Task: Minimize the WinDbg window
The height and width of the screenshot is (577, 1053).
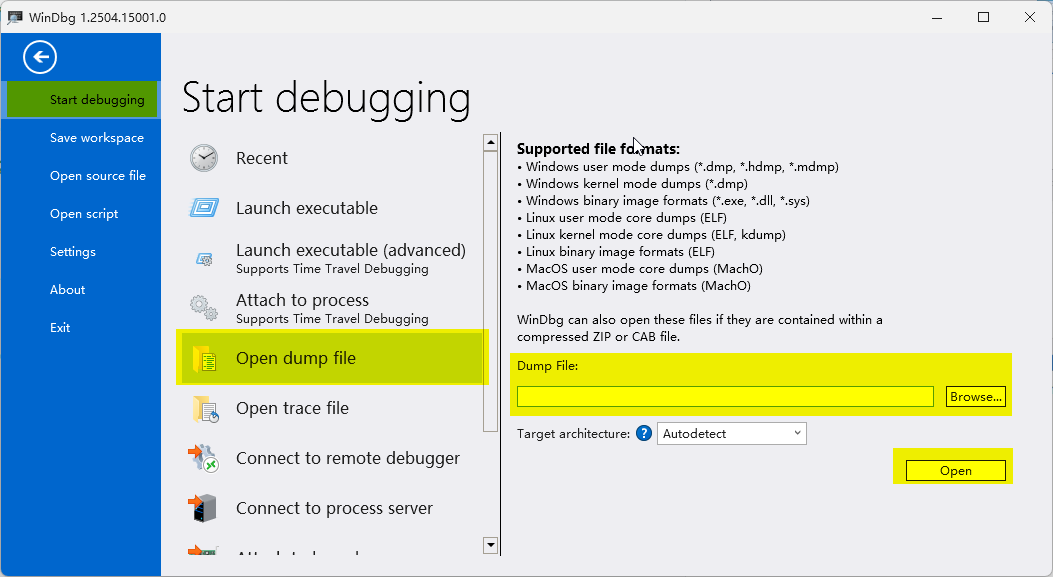Action: pyautogui.click(x=937, y=17)
